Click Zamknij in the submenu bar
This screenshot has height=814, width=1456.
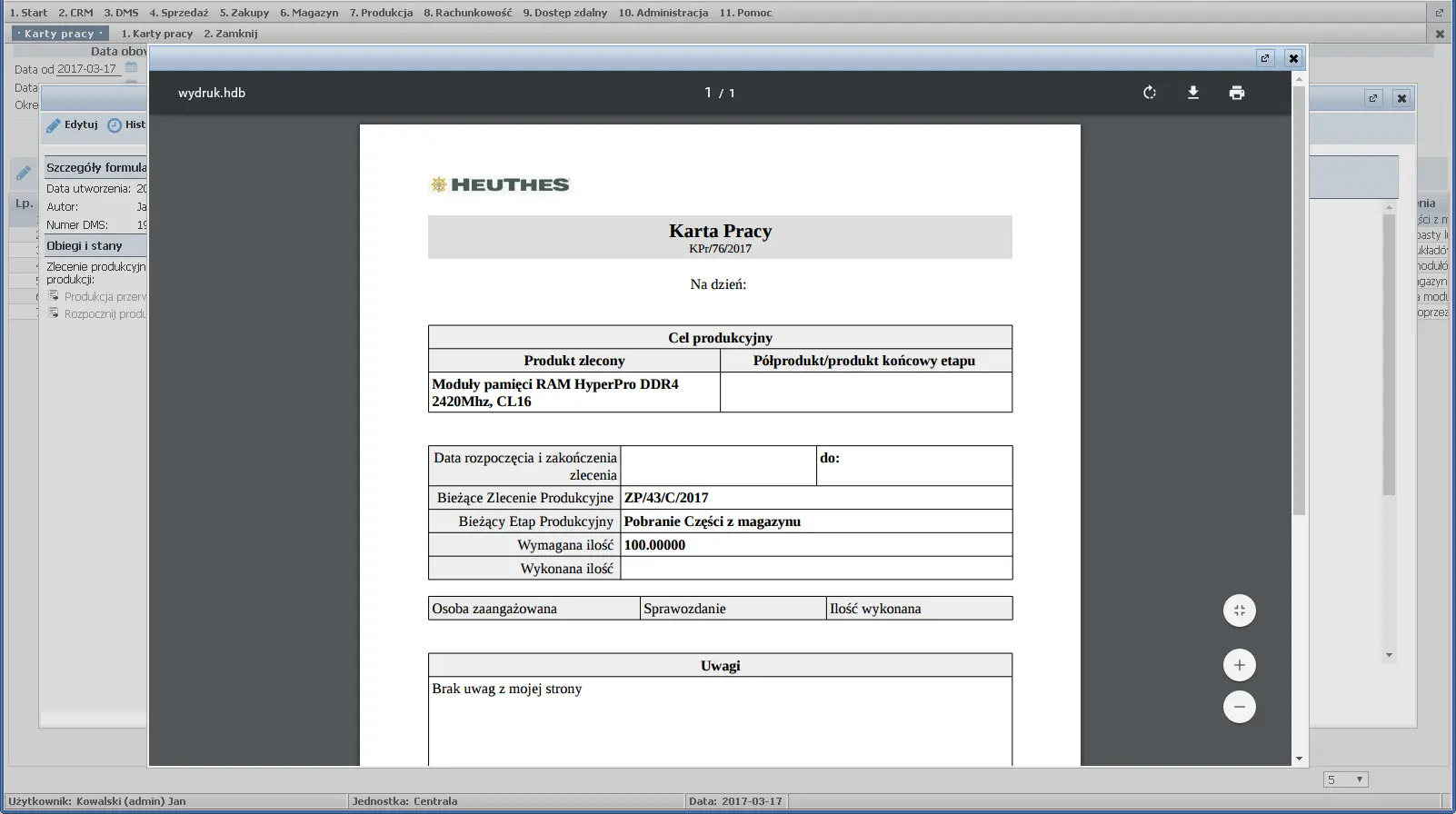(x=230, y=34)
